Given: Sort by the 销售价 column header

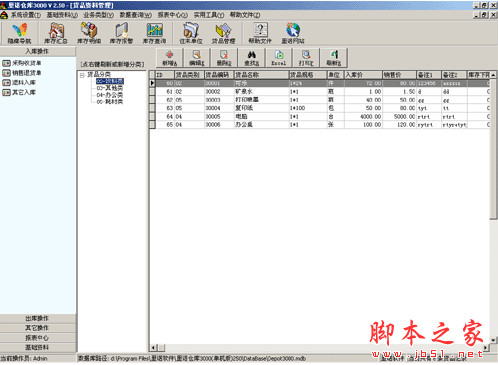Looking at the screenshot, I should click(399, 75).
